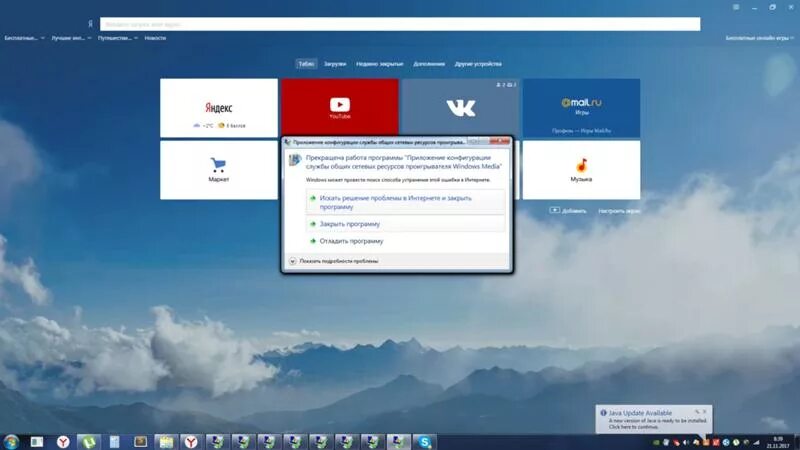Switch to the Загрузки tab
This screenshot has height=450, width=800.
coord(335,64)
